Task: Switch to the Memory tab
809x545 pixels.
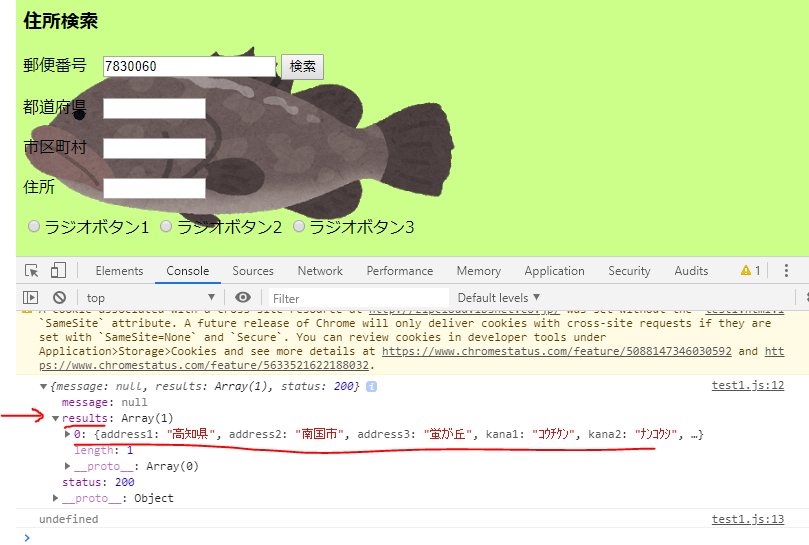Action: click(x=479, y=271)
